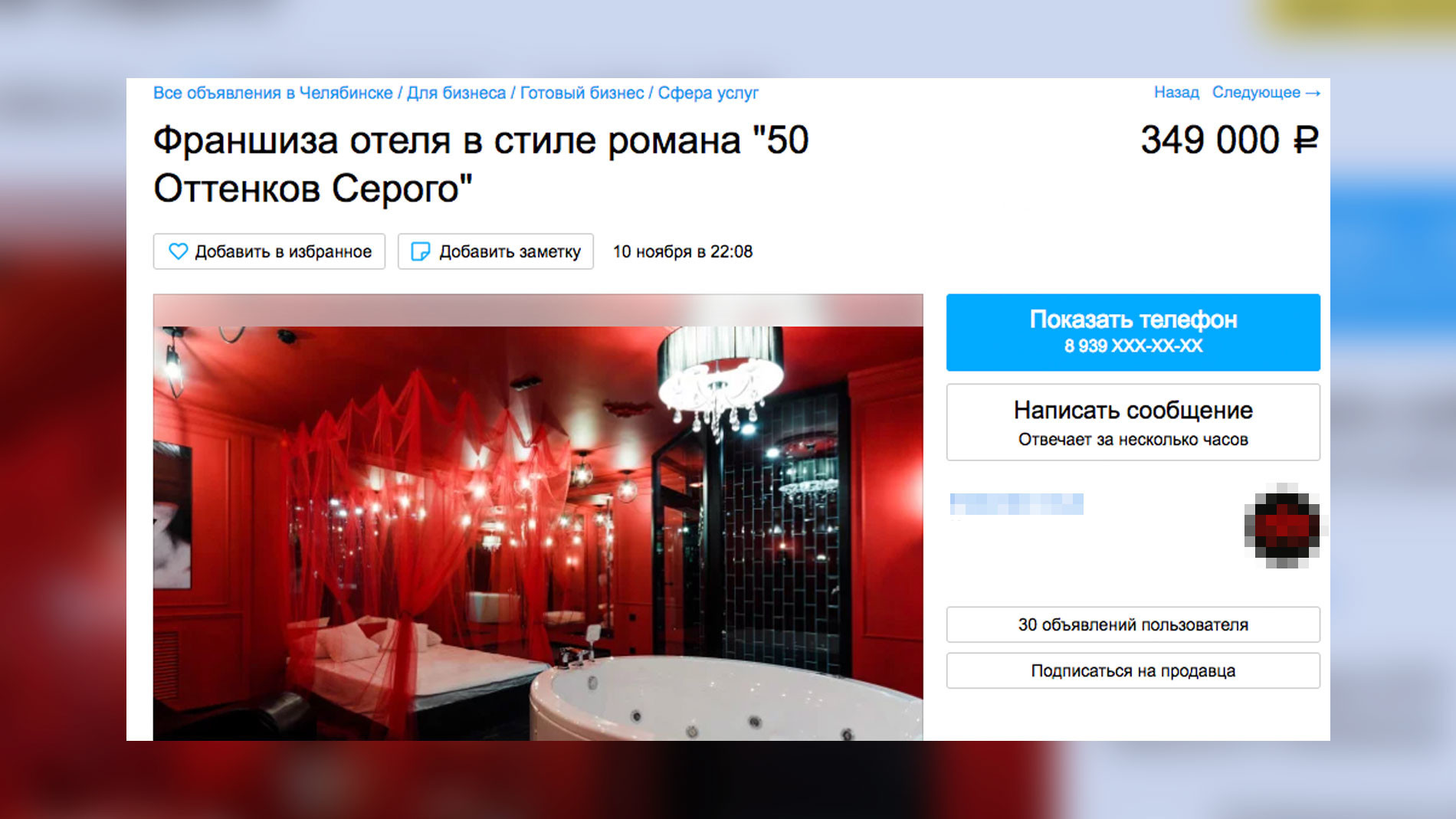Select Сфера услуг breadcrumb link
This screenshot has width=1456, height=819.
pyautogui.click(x=708, y=93)
